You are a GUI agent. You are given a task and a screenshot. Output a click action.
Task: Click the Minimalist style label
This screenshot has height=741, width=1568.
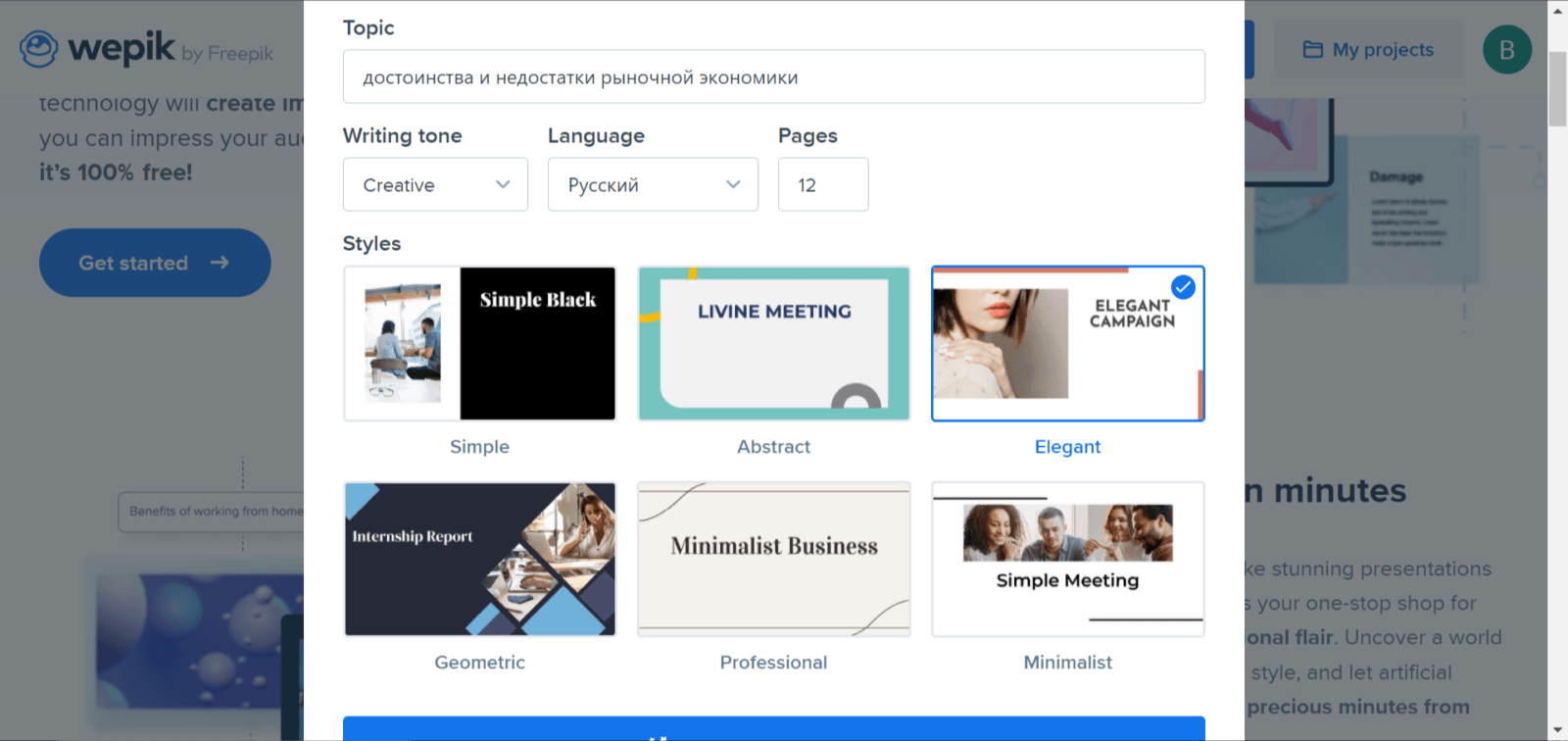tap(1067, 663)
